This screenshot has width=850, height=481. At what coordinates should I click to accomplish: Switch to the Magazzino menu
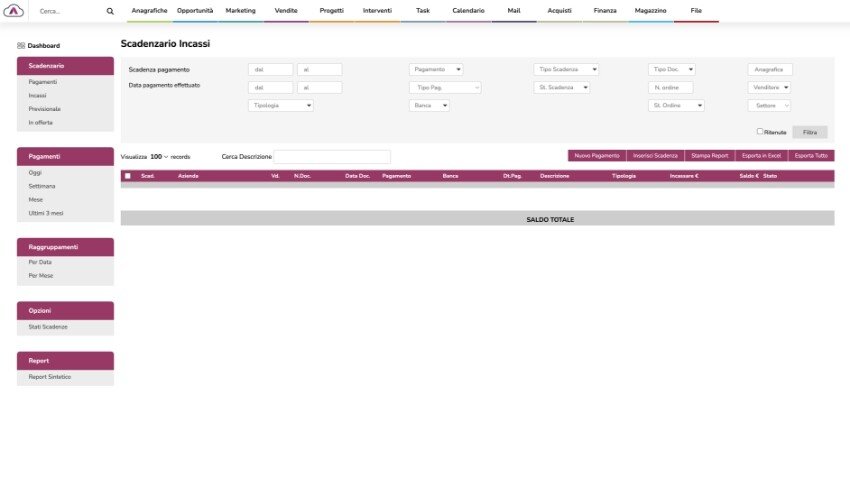650,10
